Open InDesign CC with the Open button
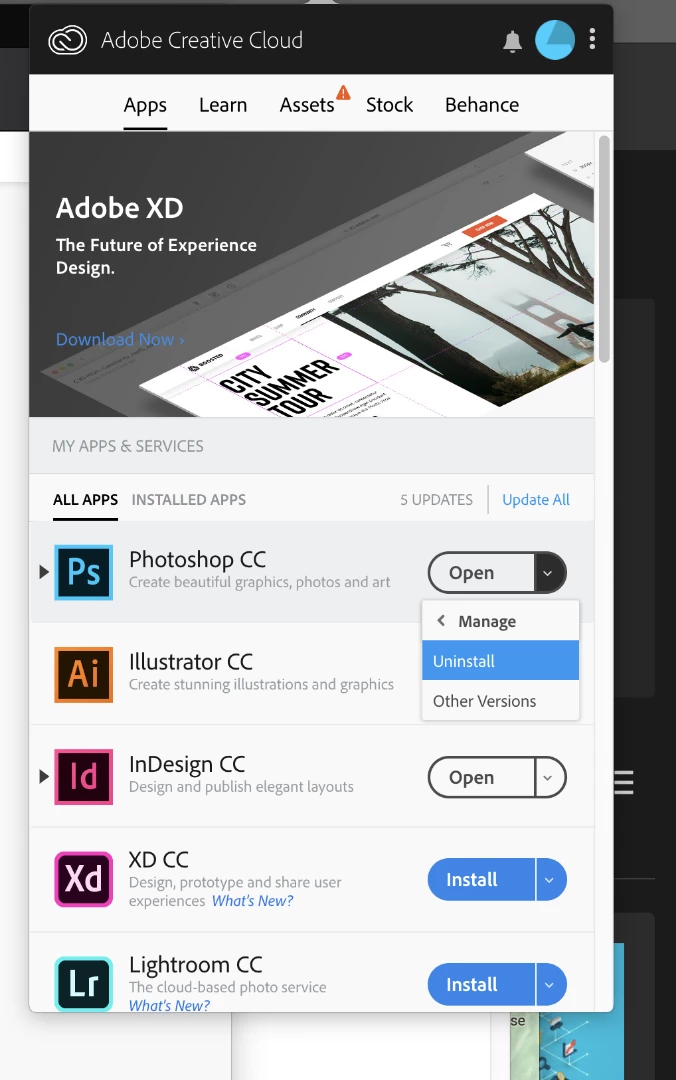Screen dimensions: 676x1080 point(481,777)
